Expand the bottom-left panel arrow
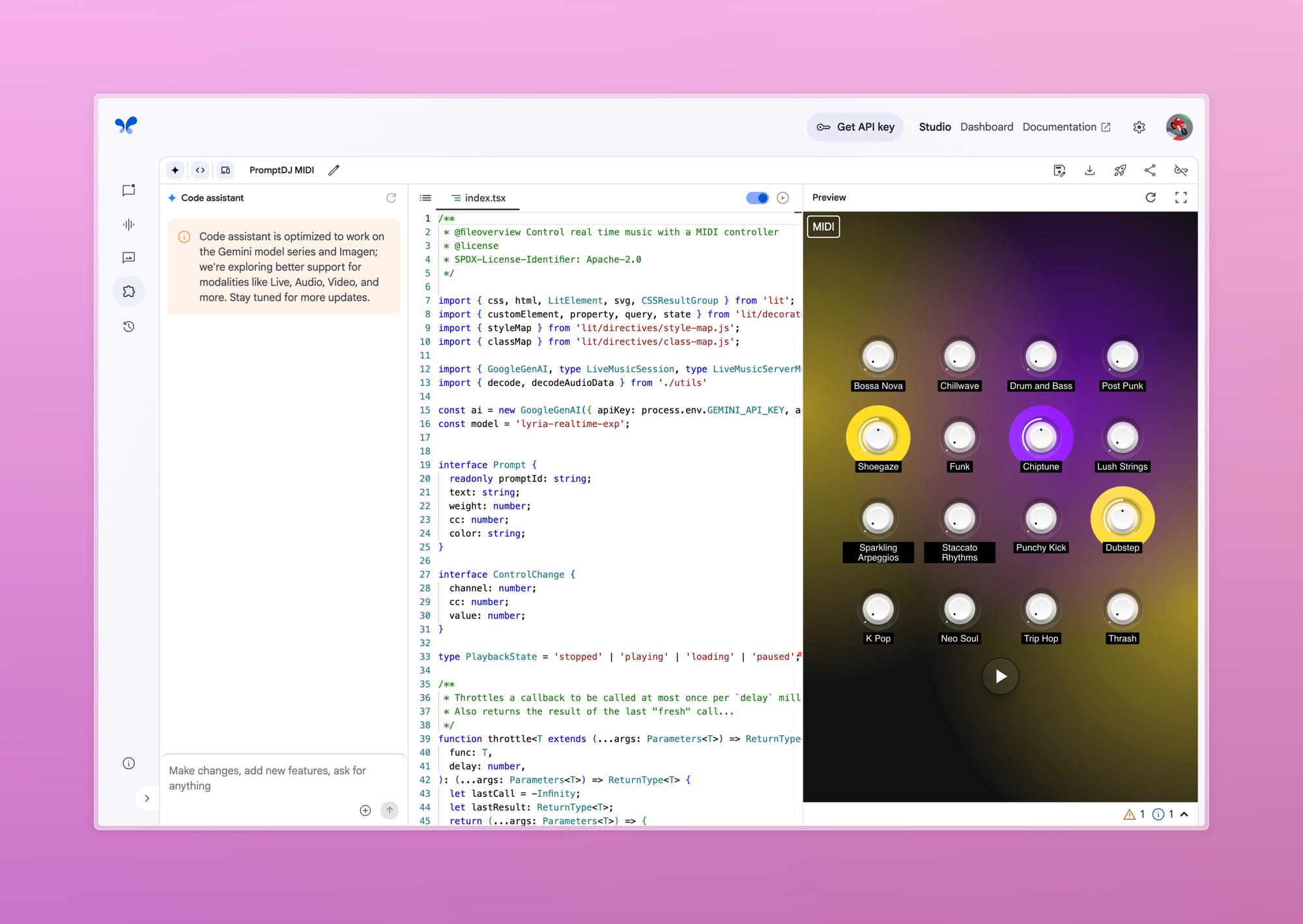Screen dimensions: 1303x924 pos(147,798)
